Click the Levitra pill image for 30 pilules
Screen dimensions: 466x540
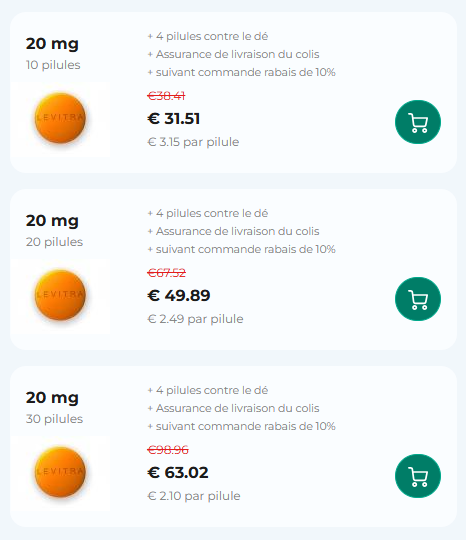click(60, 472)
